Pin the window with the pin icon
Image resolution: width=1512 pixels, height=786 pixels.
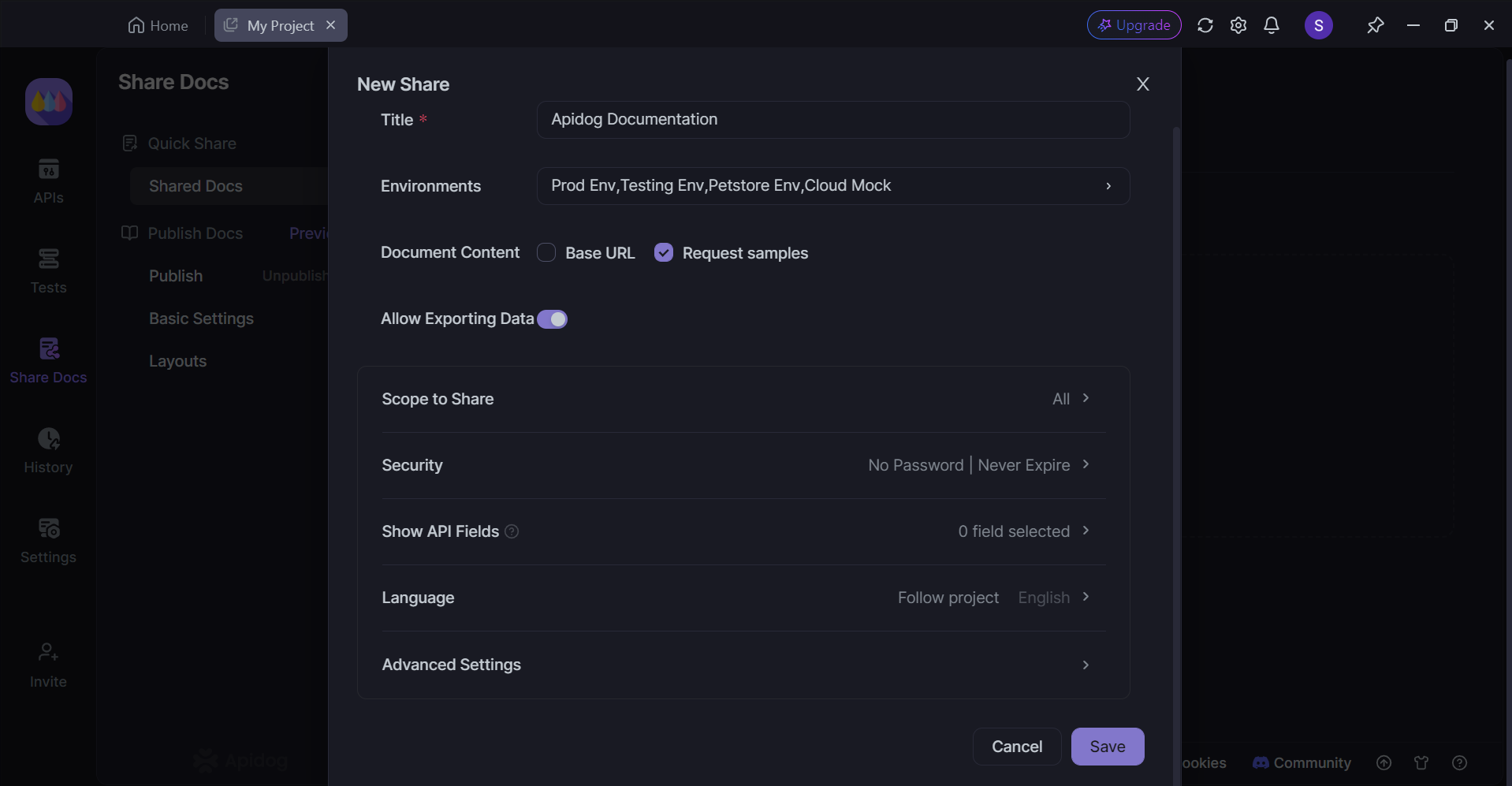(x=1375, y=25)
